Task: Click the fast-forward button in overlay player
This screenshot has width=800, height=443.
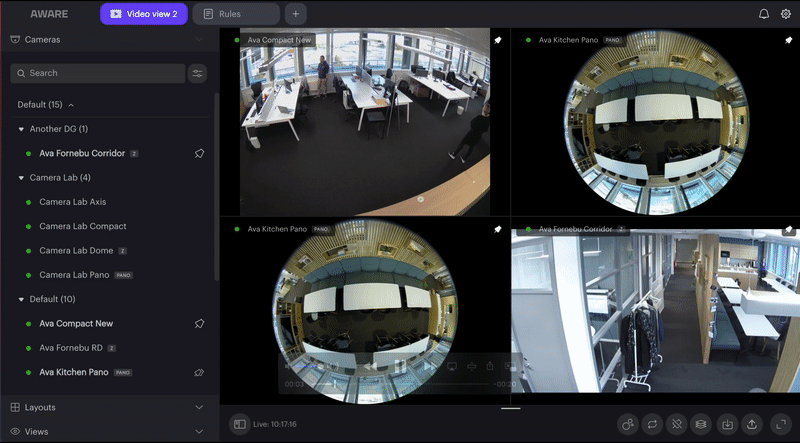Action: click(429, 366)
